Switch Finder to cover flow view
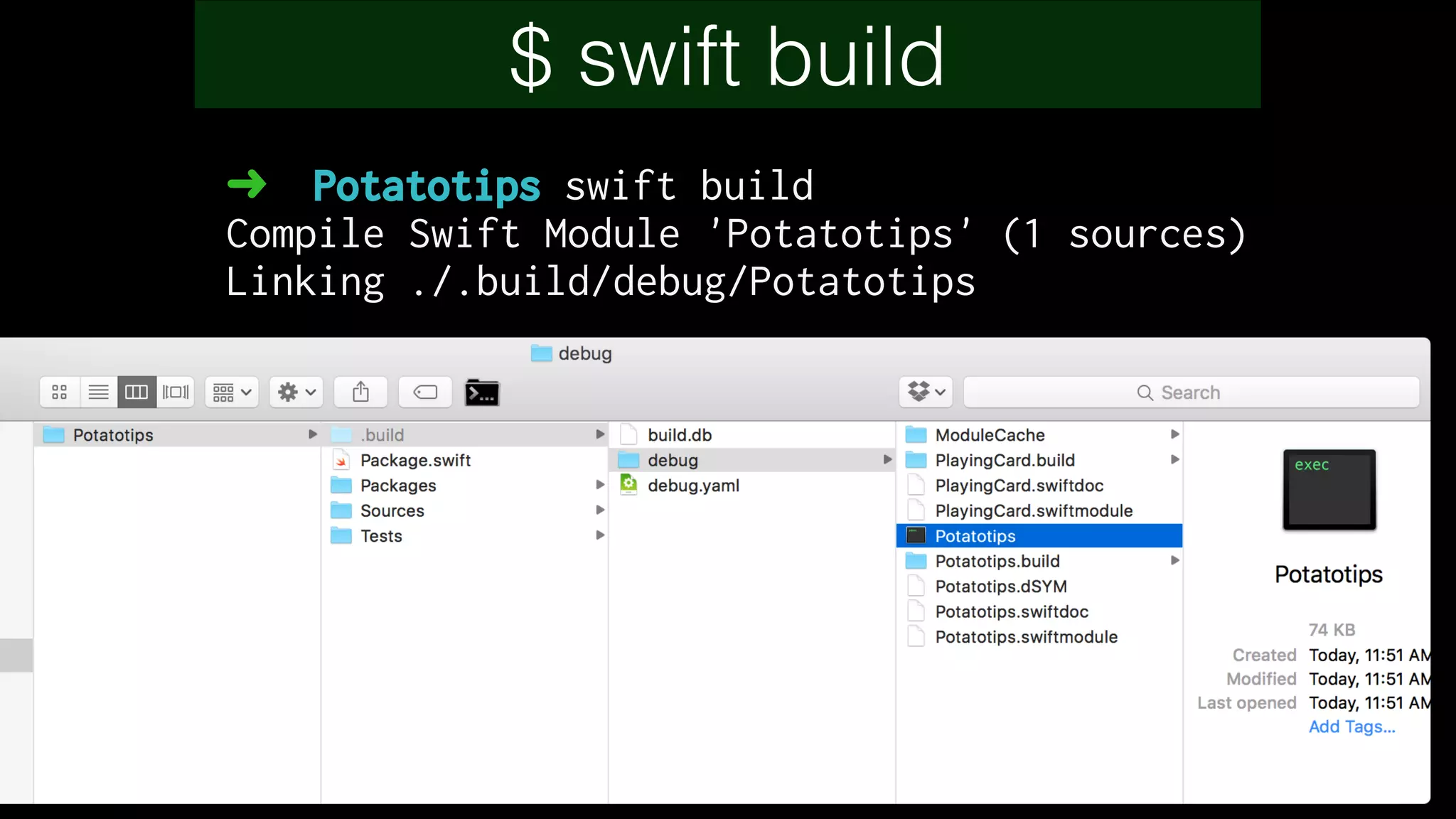The image size is (1456, 819). (x=176, y=392)
